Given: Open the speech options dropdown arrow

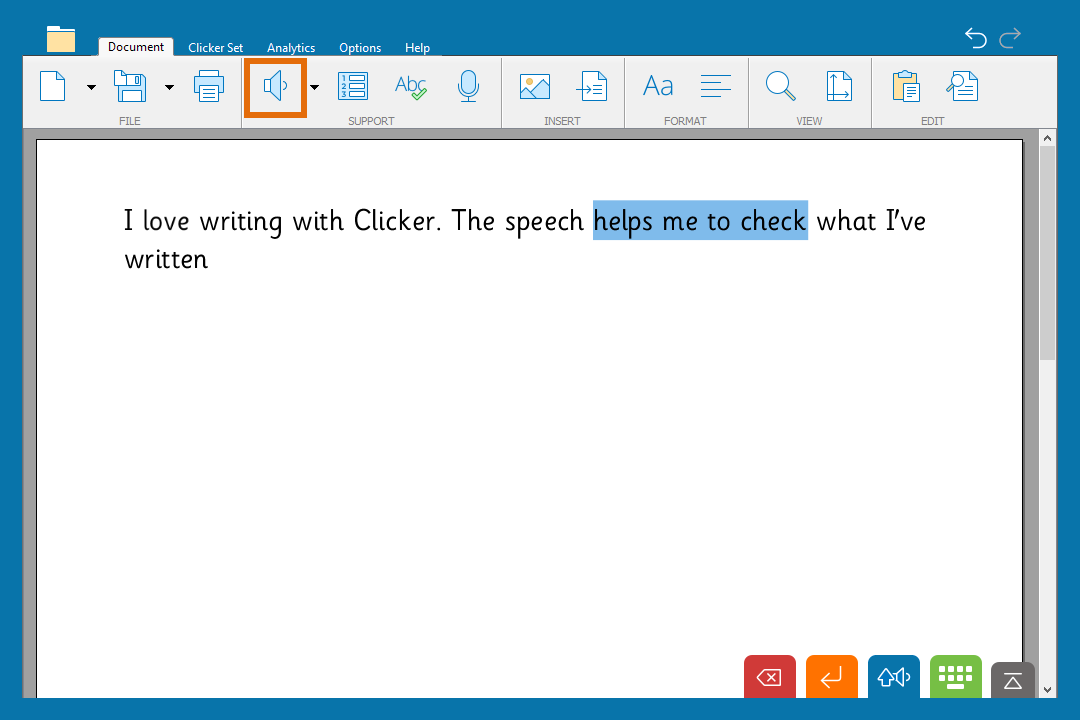Looking at the screenshot, I should (314, 88).
